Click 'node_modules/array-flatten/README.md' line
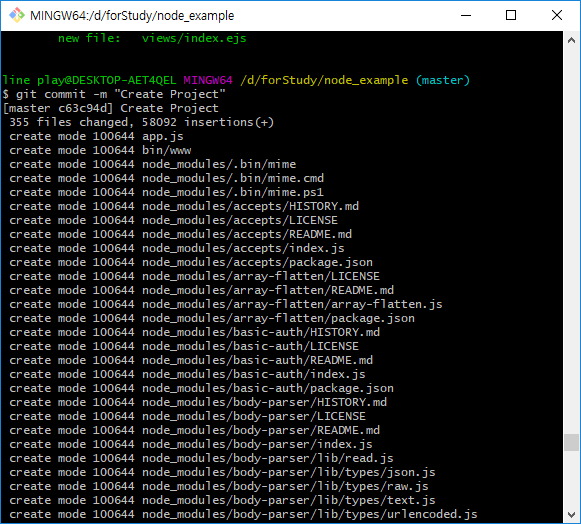Screen dimensions: 581x524 coord(202,291)
